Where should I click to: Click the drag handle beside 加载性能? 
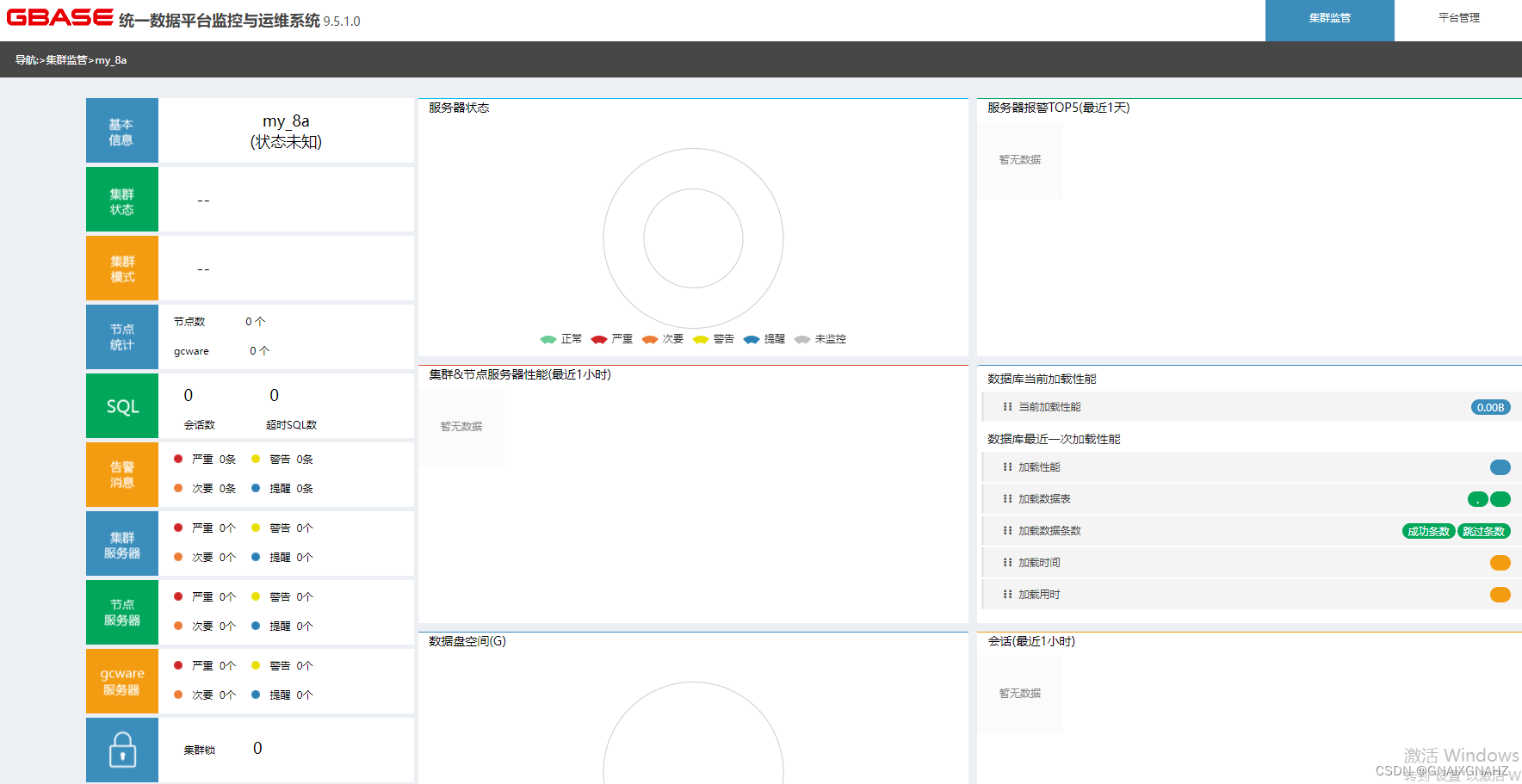(x=1007, y=467)
